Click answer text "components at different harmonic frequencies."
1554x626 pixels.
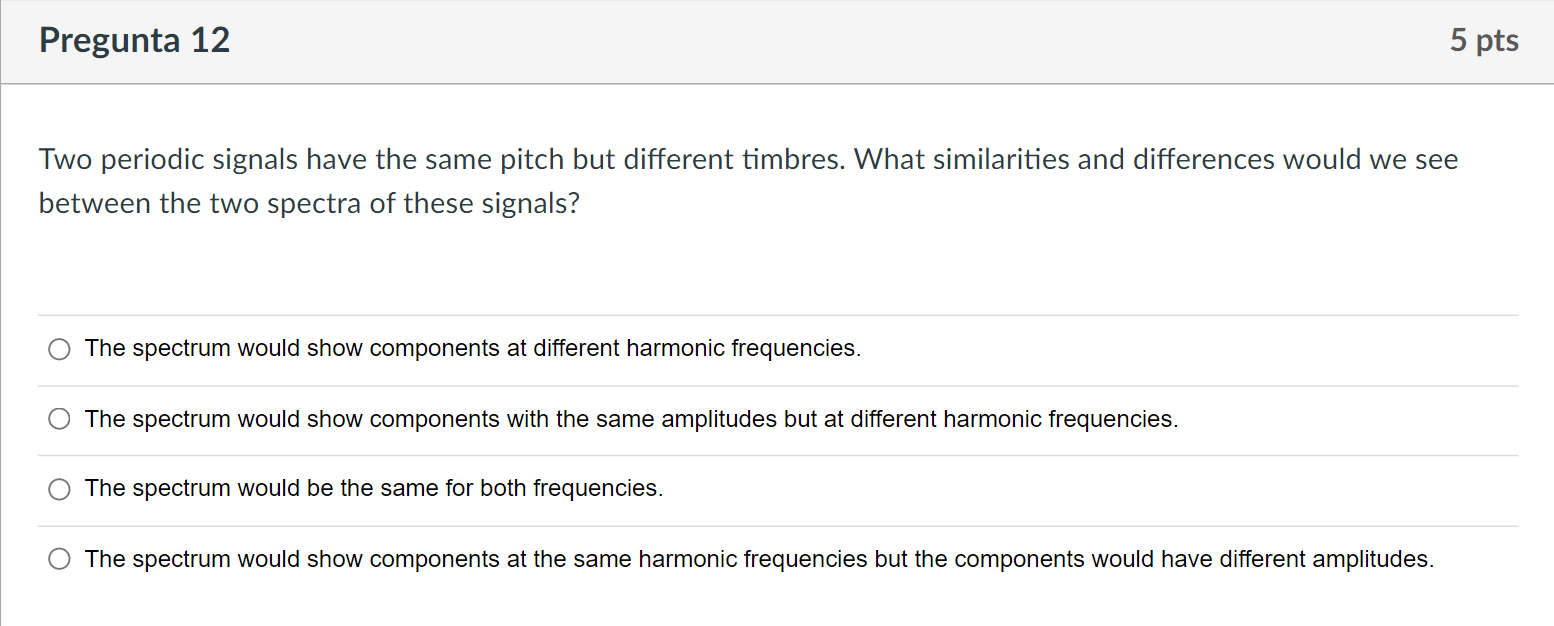coord(472,349)
